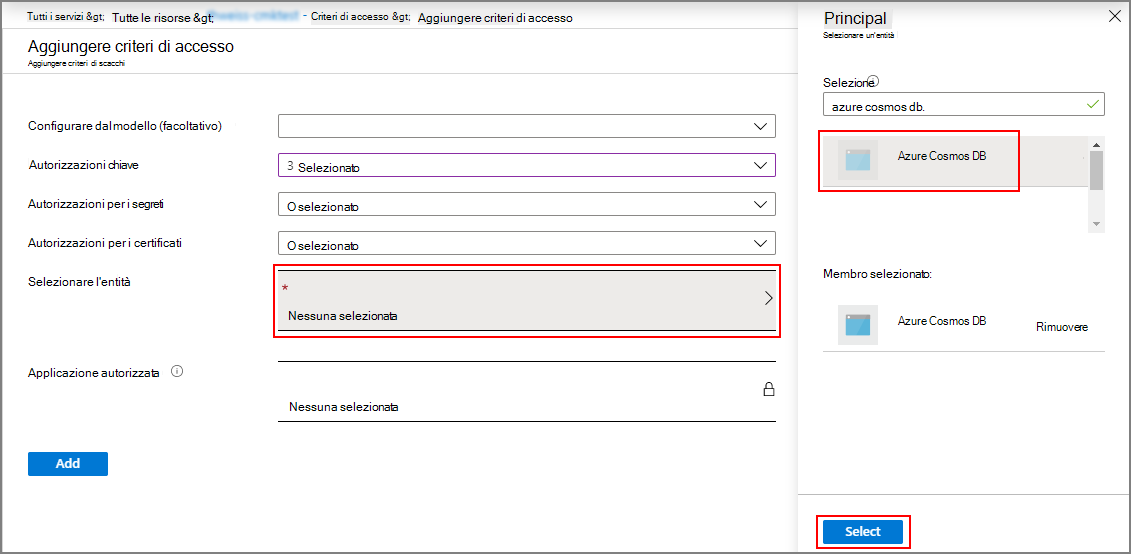Click the Select button in Principal panel
This screenshot has width=1131, height=554.
click(863, 532)
